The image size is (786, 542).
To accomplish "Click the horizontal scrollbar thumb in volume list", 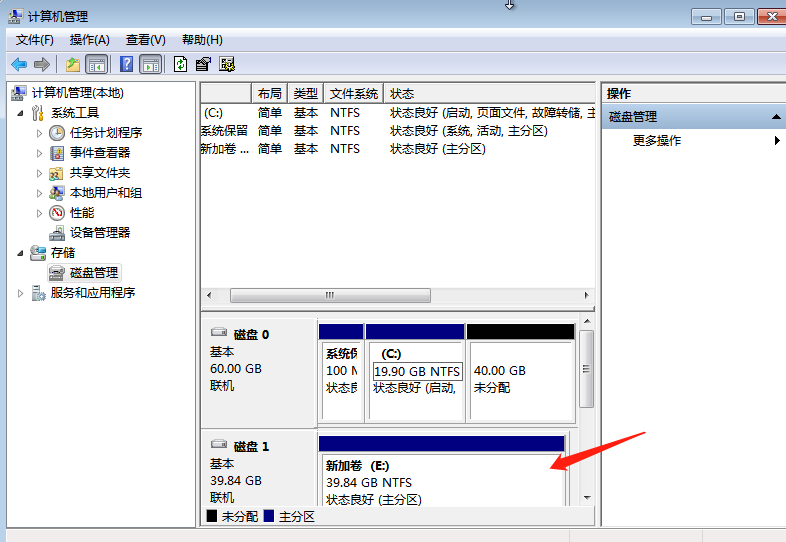I will pos(330,295).
